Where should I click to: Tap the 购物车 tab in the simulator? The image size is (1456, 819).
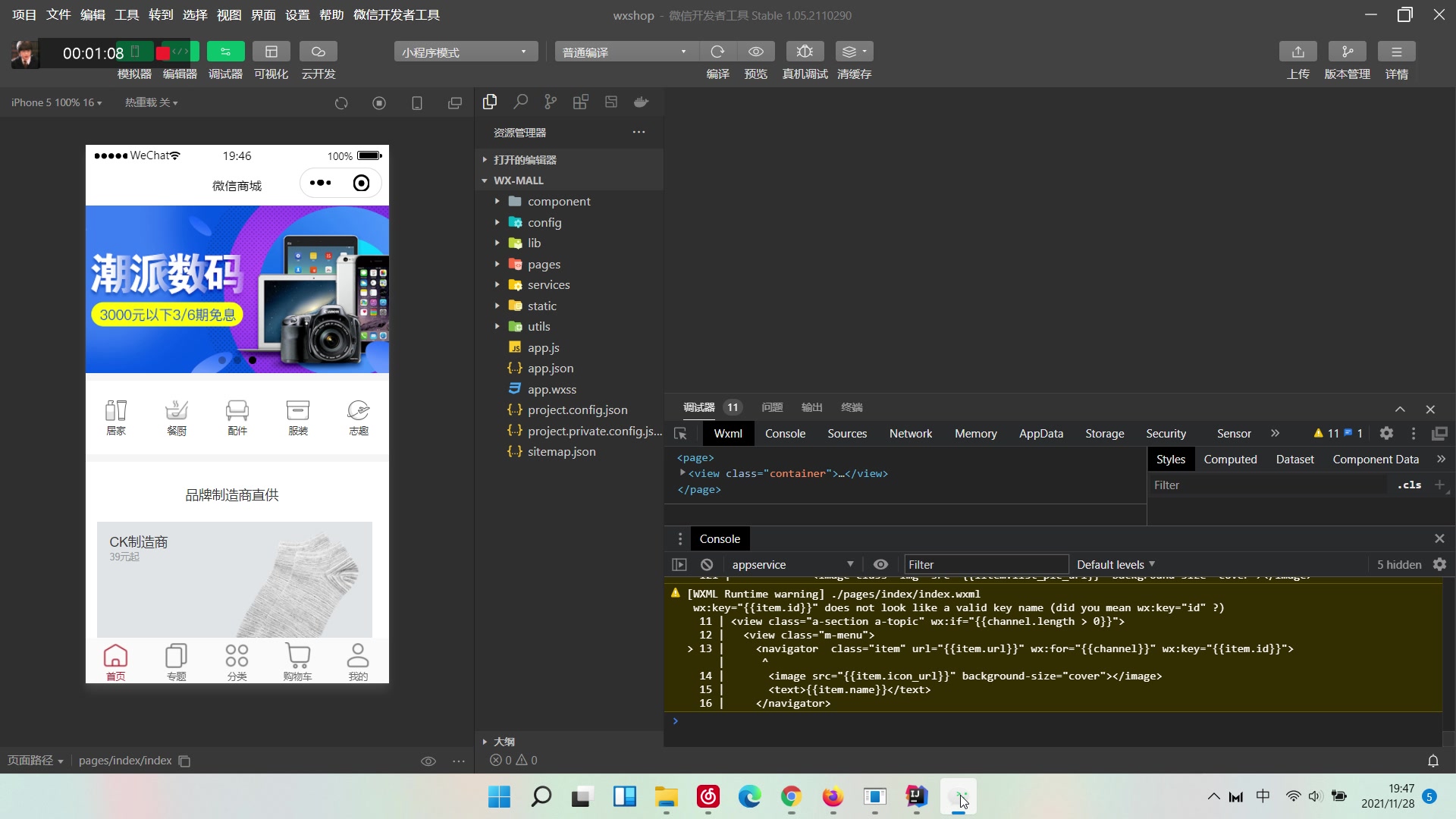pyautogui.click(x=297, y=662)
